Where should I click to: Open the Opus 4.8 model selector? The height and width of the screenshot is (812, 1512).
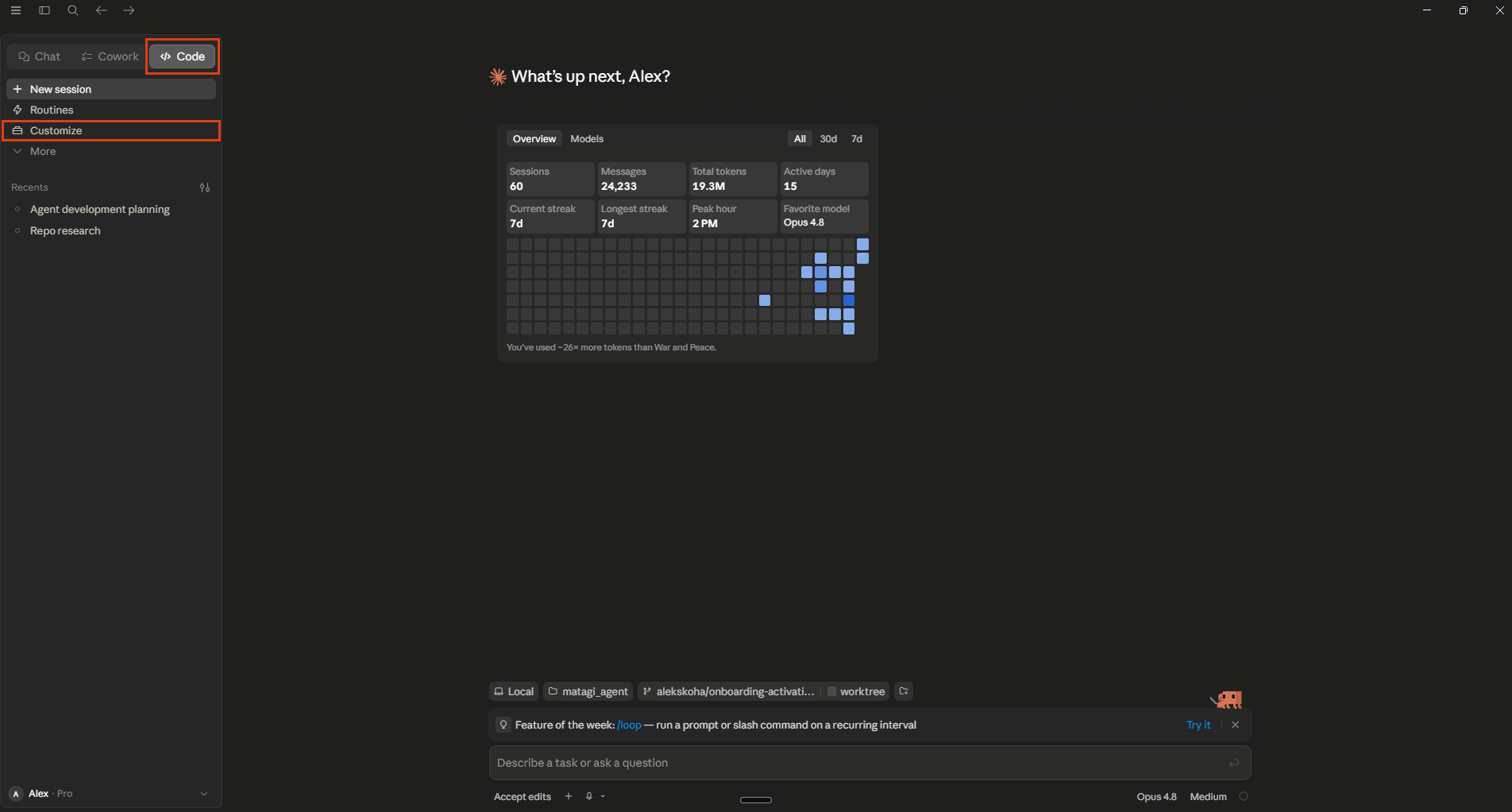(x=1156, y=796)
